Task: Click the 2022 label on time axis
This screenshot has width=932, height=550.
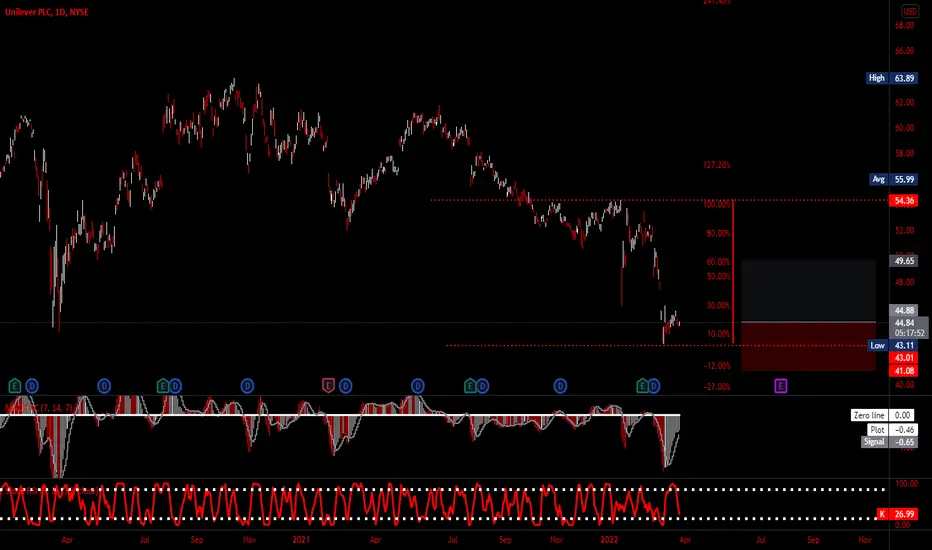Action: click(609, 540)
